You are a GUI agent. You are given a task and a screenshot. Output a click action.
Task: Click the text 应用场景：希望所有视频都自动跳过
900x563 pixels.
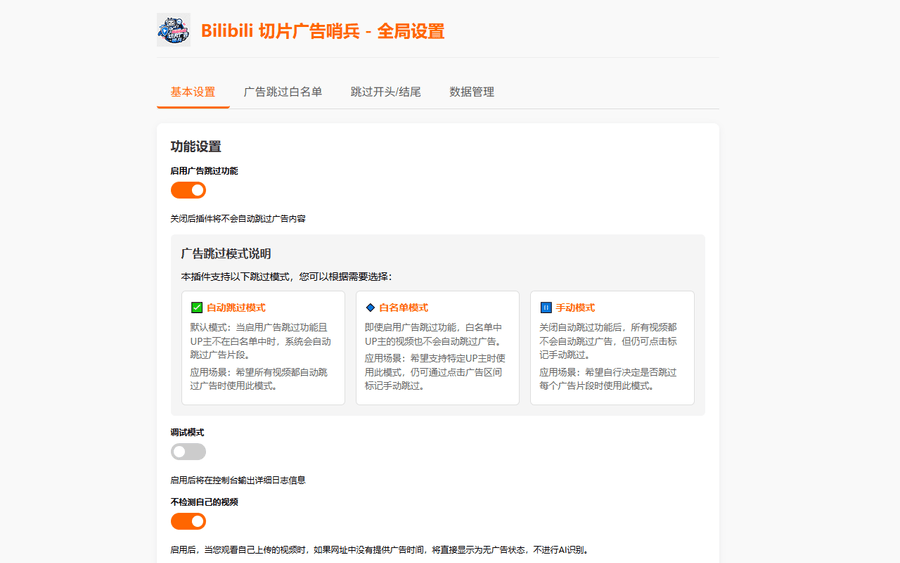click(259, 379)
